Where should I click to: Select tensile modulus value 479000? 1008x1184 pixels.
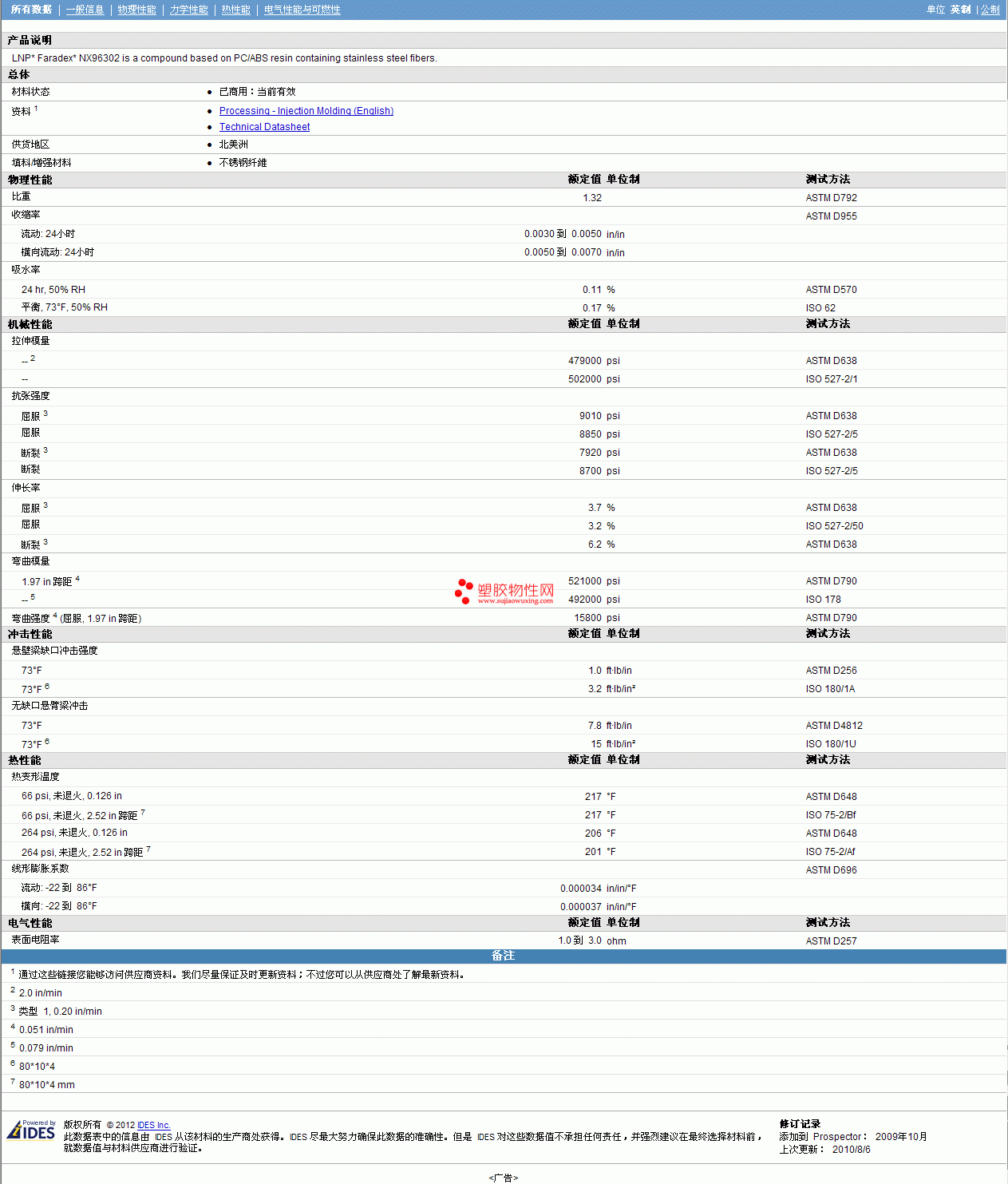[x=585, y=361]
